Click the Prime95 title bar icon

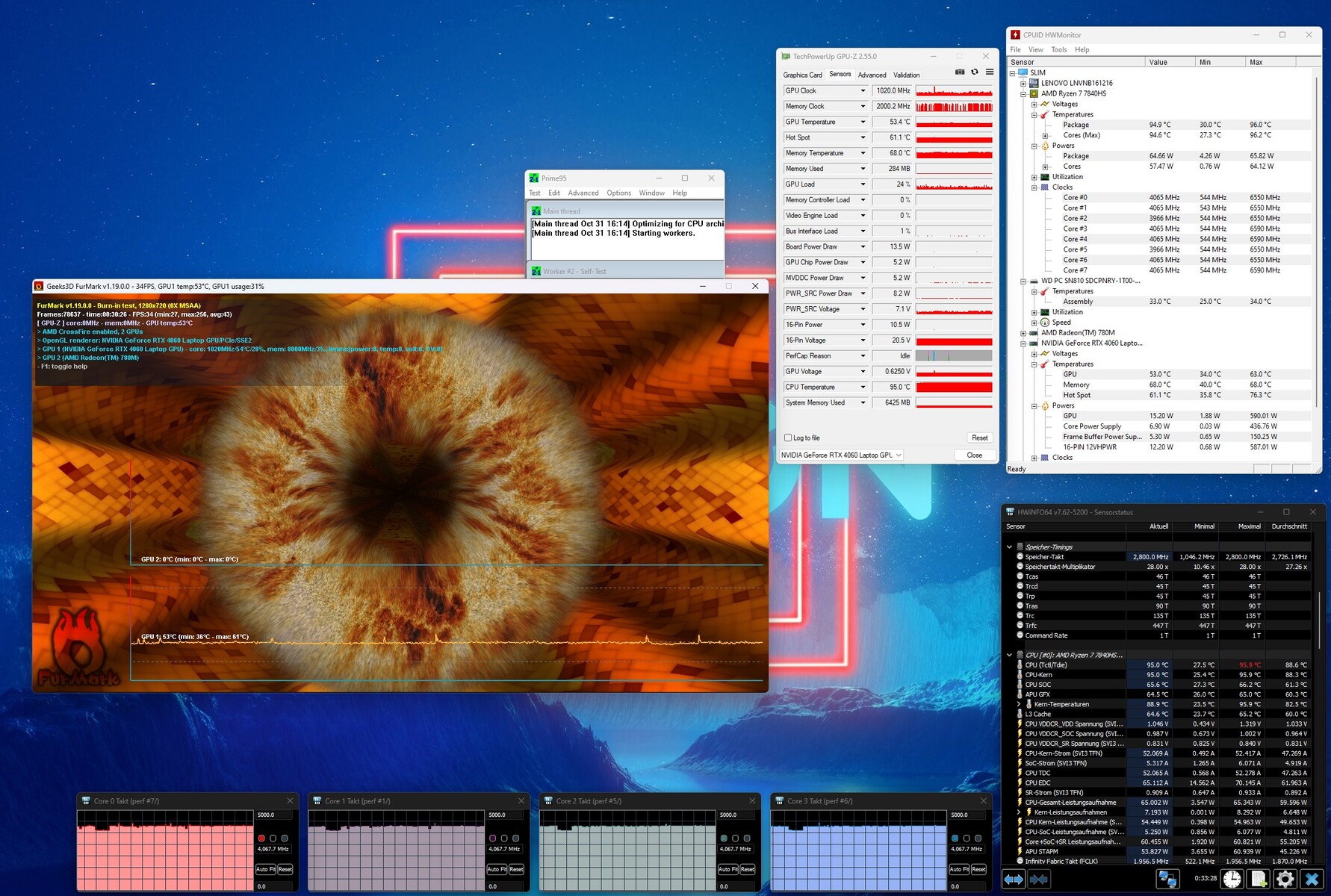(x=533, y=178)
